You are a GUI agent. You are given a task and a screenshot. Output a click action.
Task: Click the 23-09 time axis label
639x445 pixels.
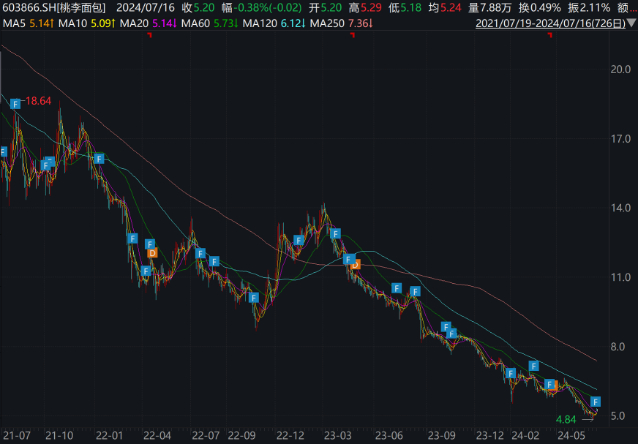coord(442,436)
